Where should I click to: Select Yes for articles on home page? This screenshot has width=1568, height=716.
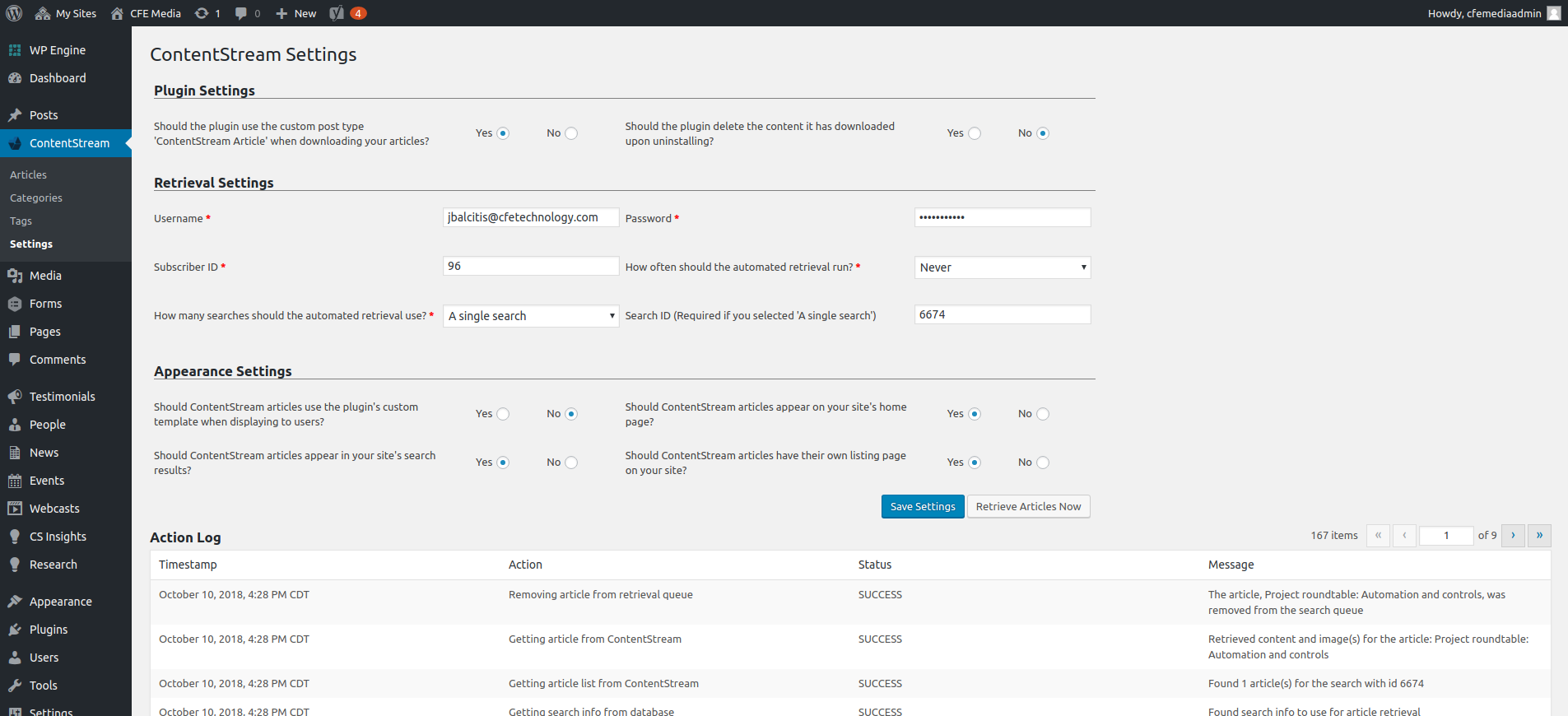(975, 414)
